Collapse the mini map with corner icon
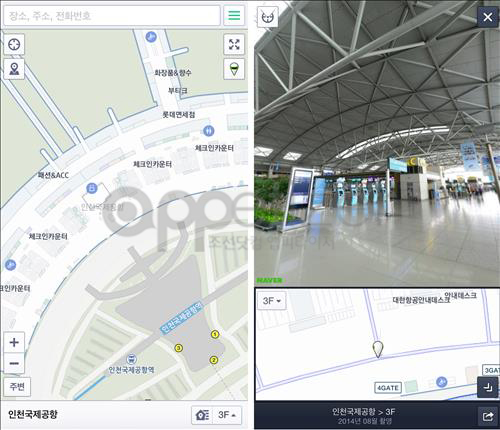 click(x=488, y=387)
